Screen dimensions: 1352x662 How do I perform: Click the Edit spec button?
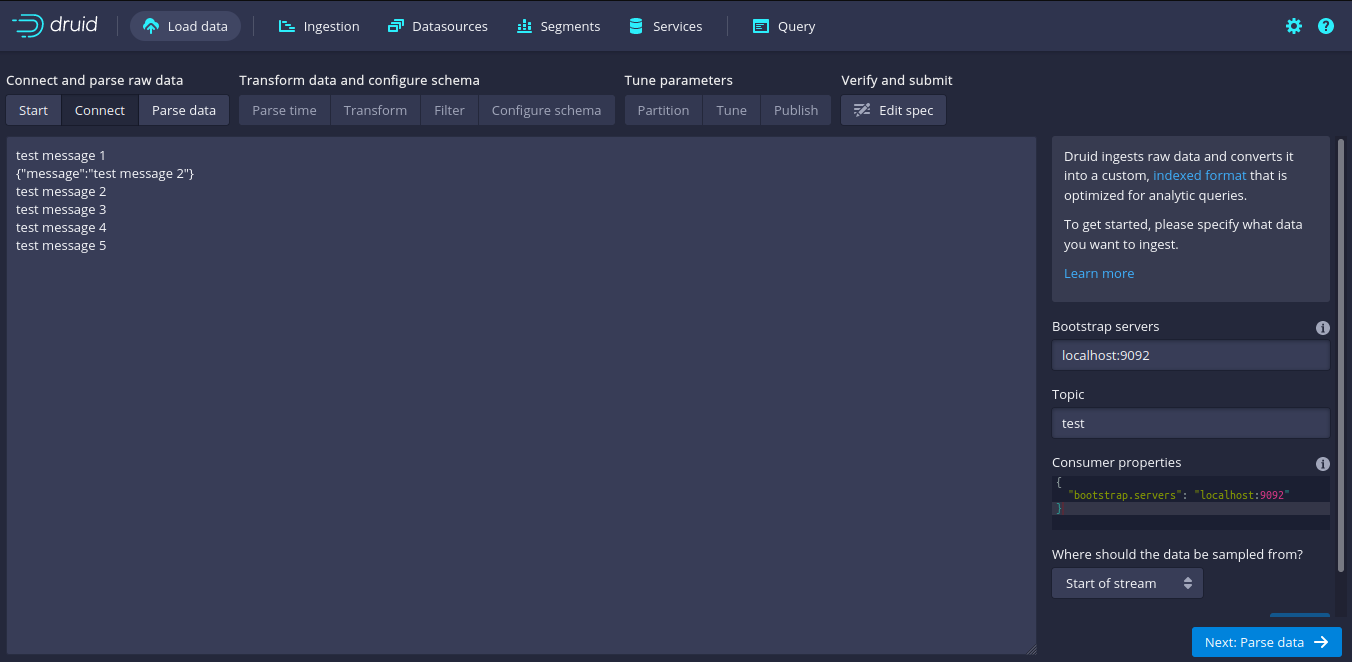tap(893, 110)
